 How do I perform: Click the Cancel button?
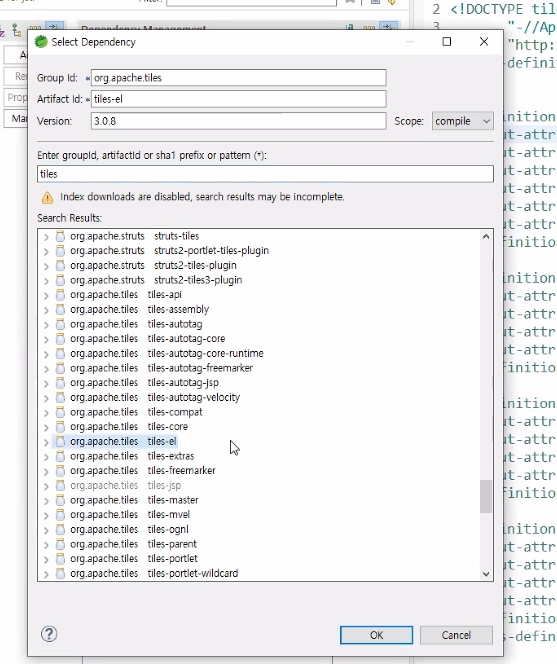click(x=456, y=635)
